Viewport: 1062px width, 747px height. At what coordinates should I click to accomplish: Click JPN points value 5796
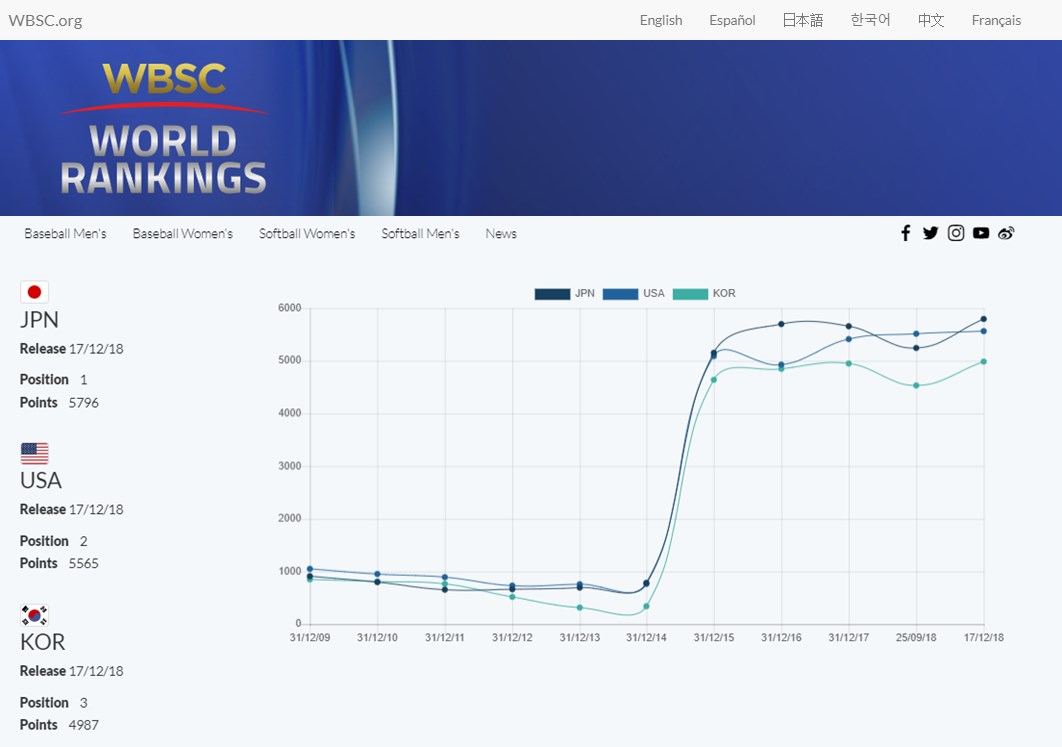[x=83, y=403]
